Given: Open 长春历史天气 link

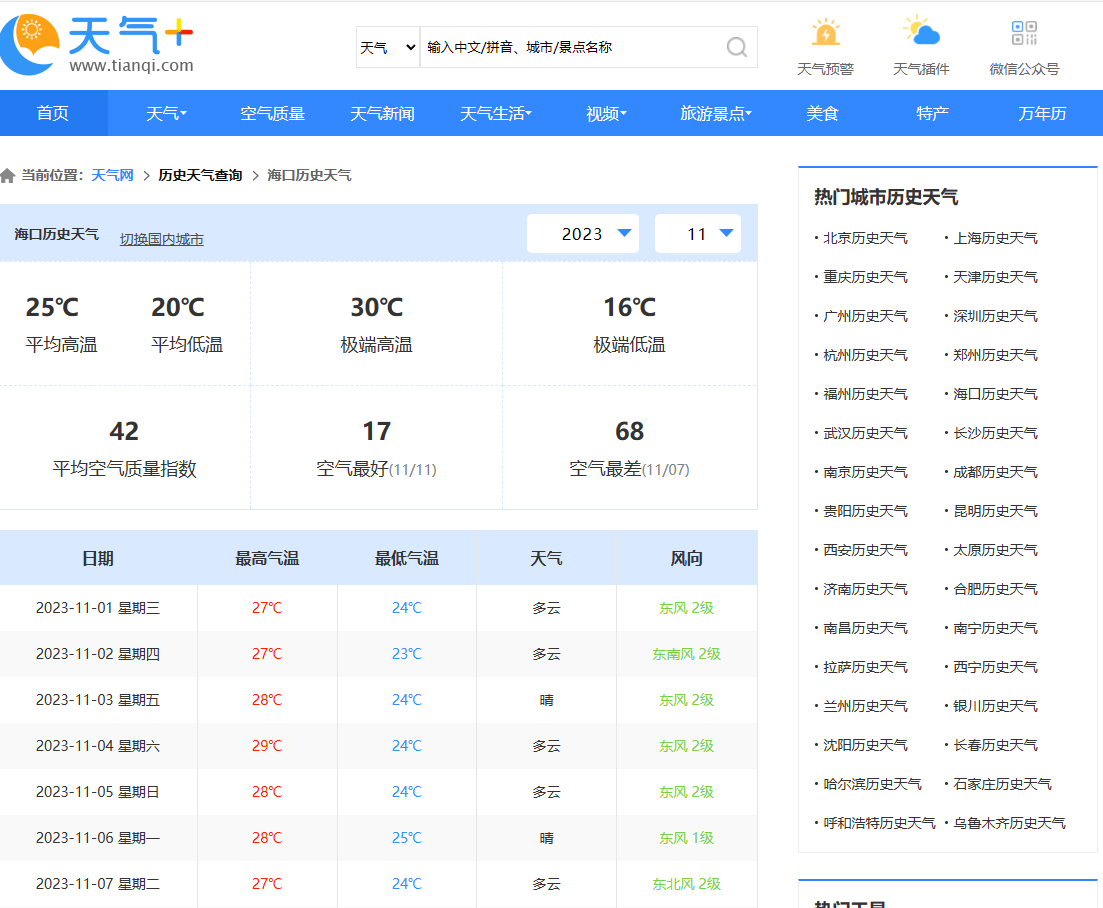Looking at the screenshot, I should [x=995, y=746].
